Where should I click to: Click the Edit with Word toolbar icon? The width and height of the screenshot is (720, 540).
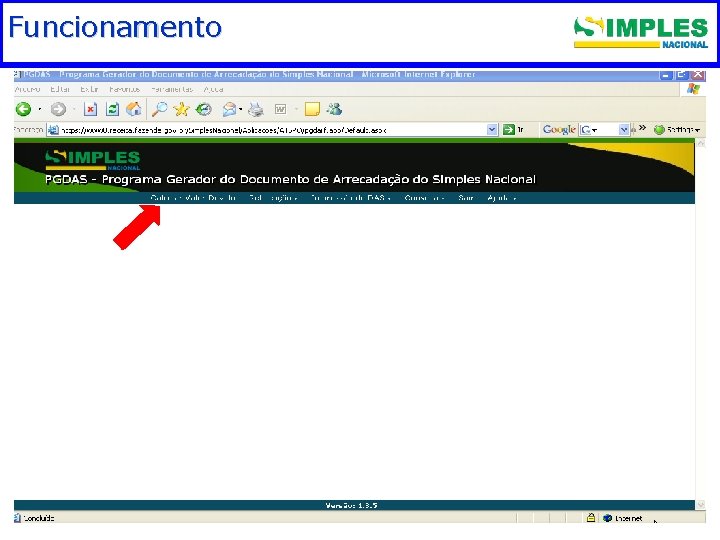[x=280, y=109]
